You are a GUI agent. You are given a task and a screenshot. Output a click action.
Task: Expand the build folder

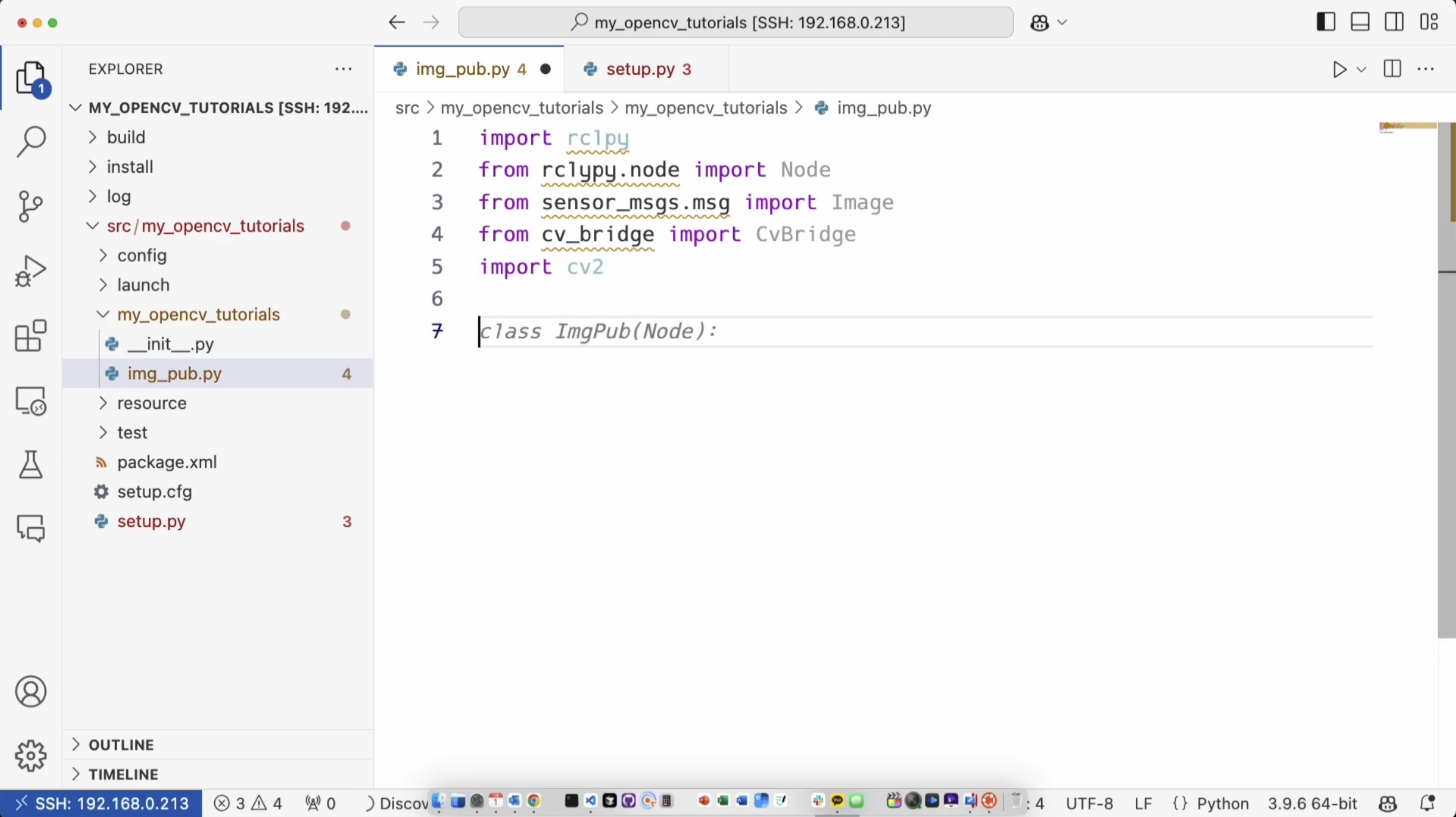pyautogui.click(x=126, y=137)
